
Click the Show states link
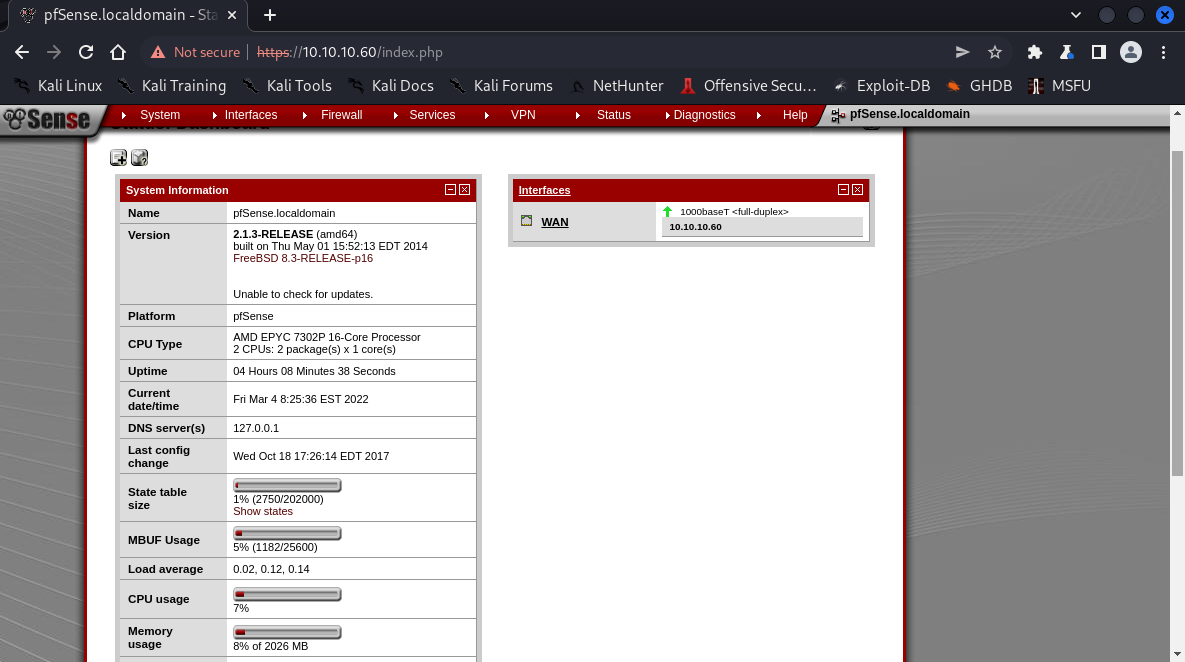tap(263, 511)
